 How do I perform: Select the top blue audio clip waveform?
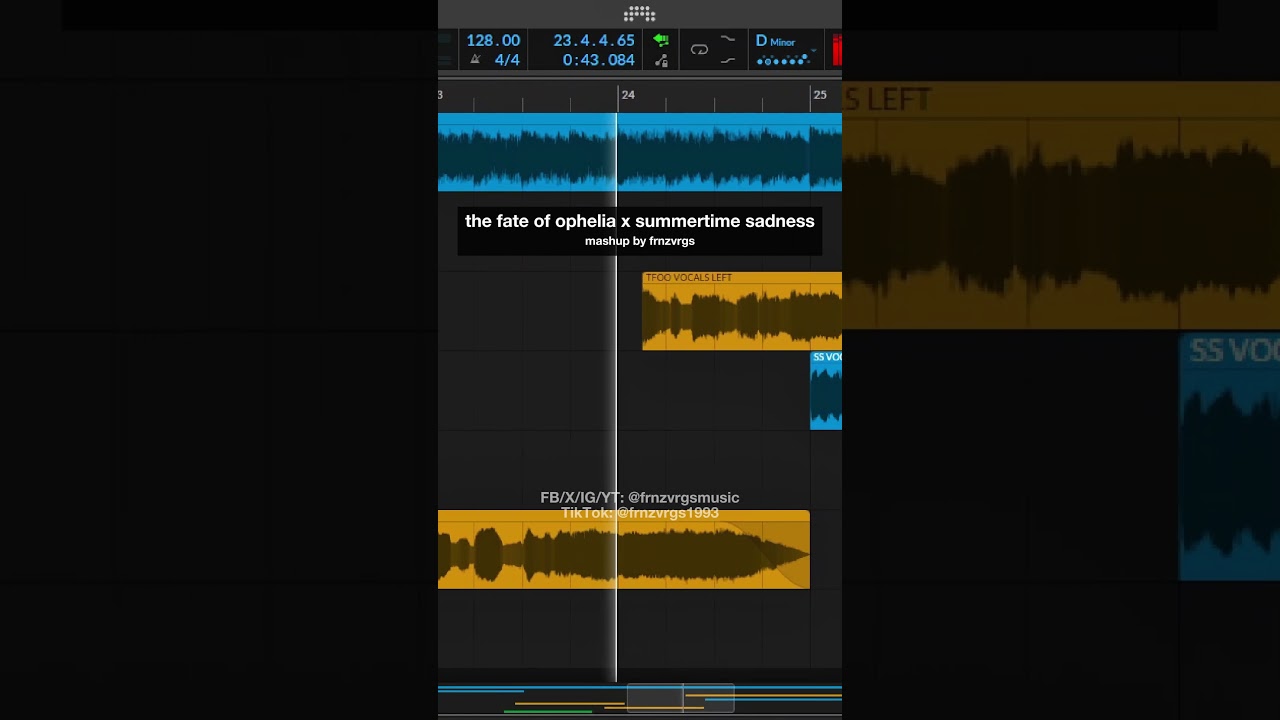640,152
